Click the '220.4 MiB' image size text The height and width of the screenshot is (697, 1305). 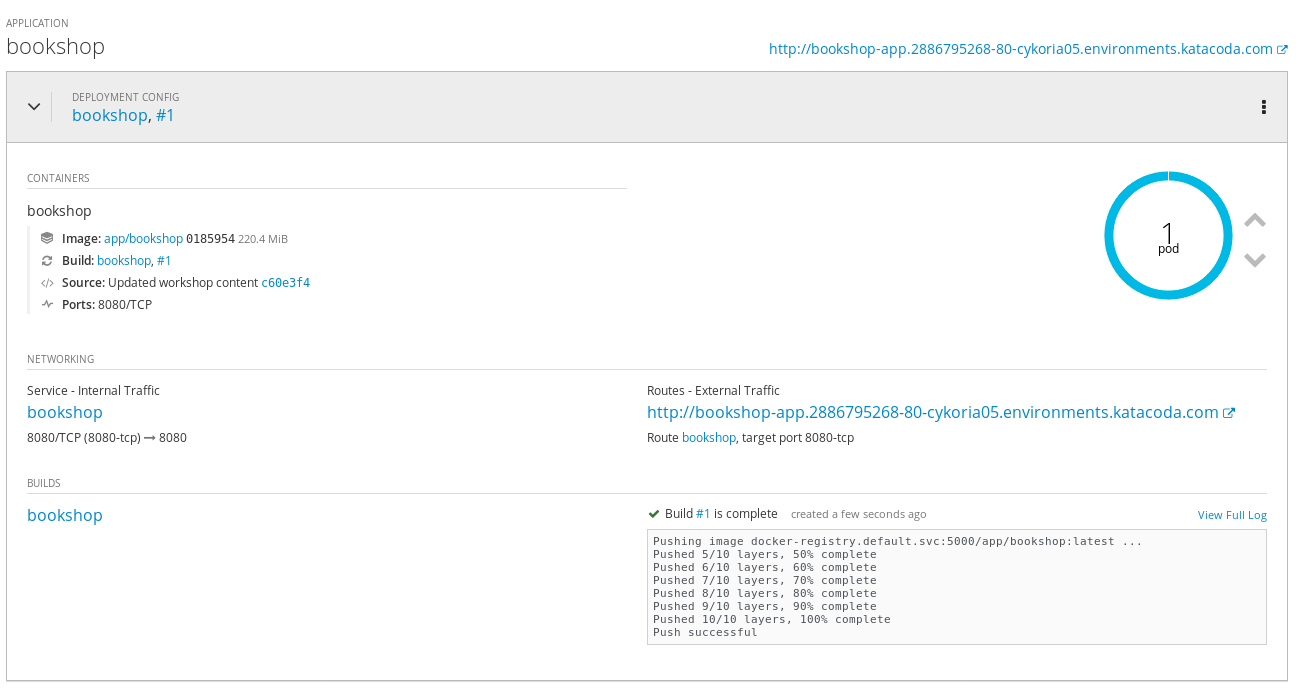click(263, 239)
